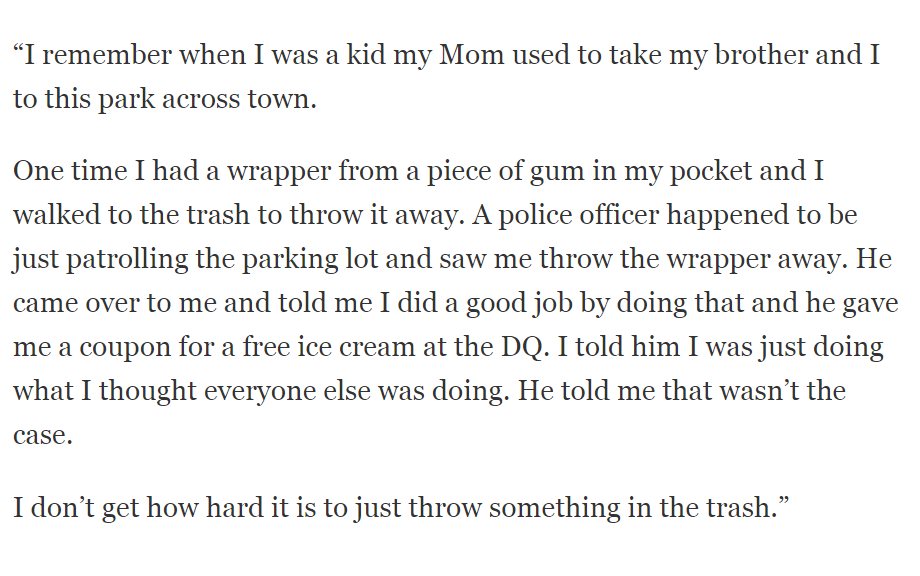Click the opening phrase "I remember"
Image resolution: width=920 pixels, height=576 pixels.
[99, 55]
